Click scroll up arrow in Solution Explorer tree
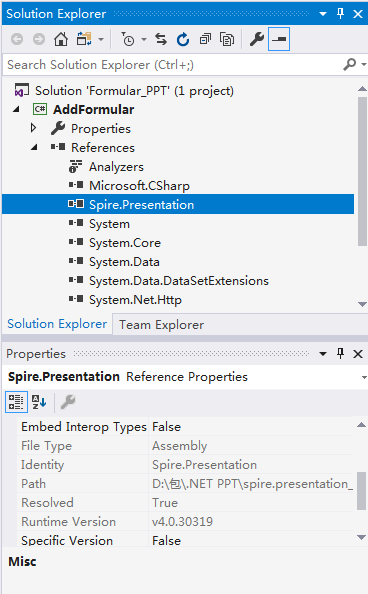The width and height of the screenshot is (368, 594). point(362,89)
